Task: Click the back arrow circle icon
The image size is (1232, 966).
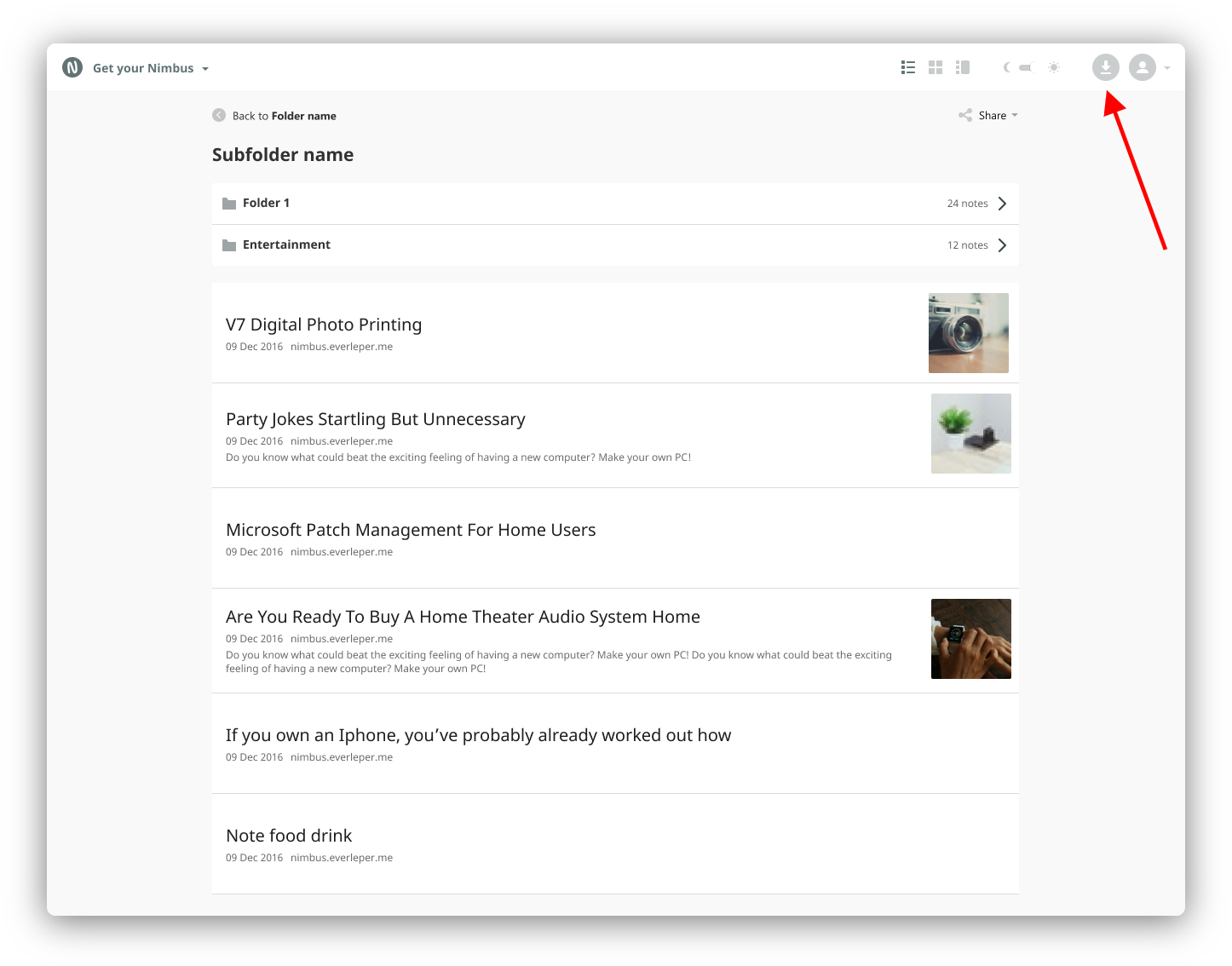Action: coord(219,115)
